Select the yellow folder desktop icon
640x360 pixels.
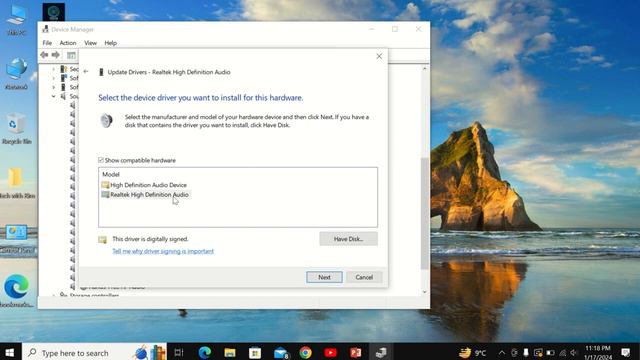click(x=16, y=182)
